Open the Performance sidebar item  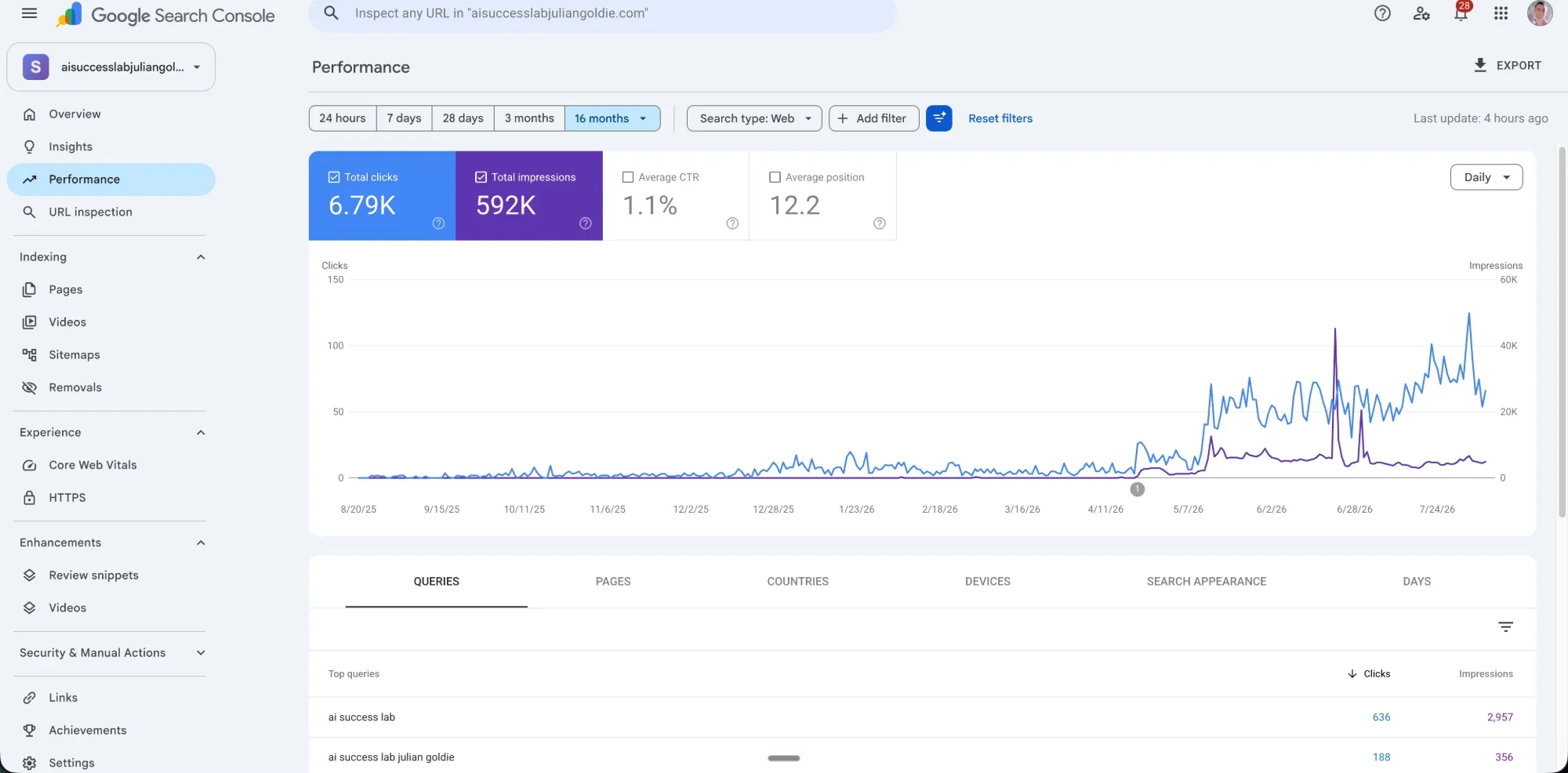pos(111,180)
